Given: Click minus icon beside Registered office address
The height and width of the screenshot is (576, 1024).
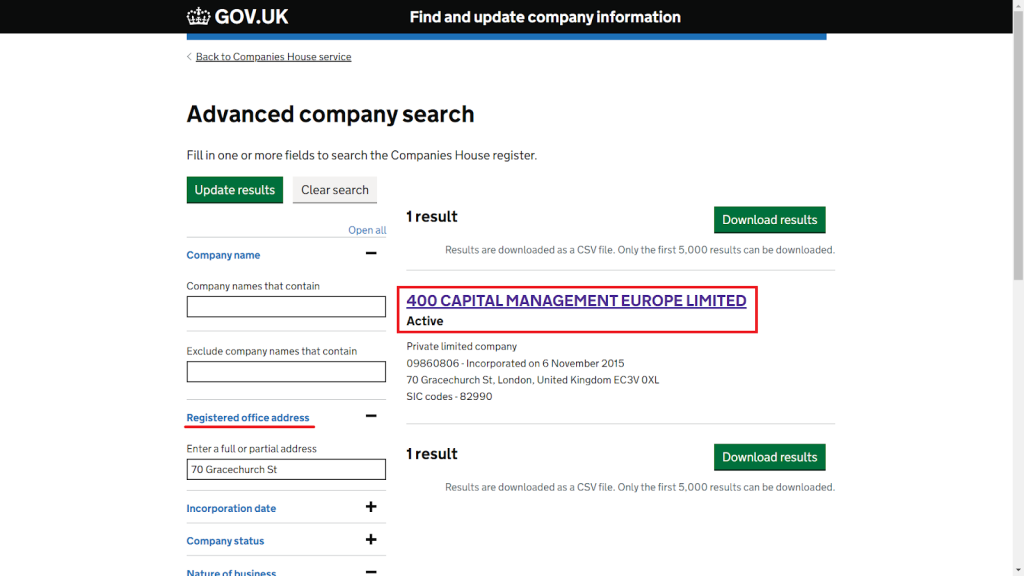Looking at the screenshot, I should (371, 416).
